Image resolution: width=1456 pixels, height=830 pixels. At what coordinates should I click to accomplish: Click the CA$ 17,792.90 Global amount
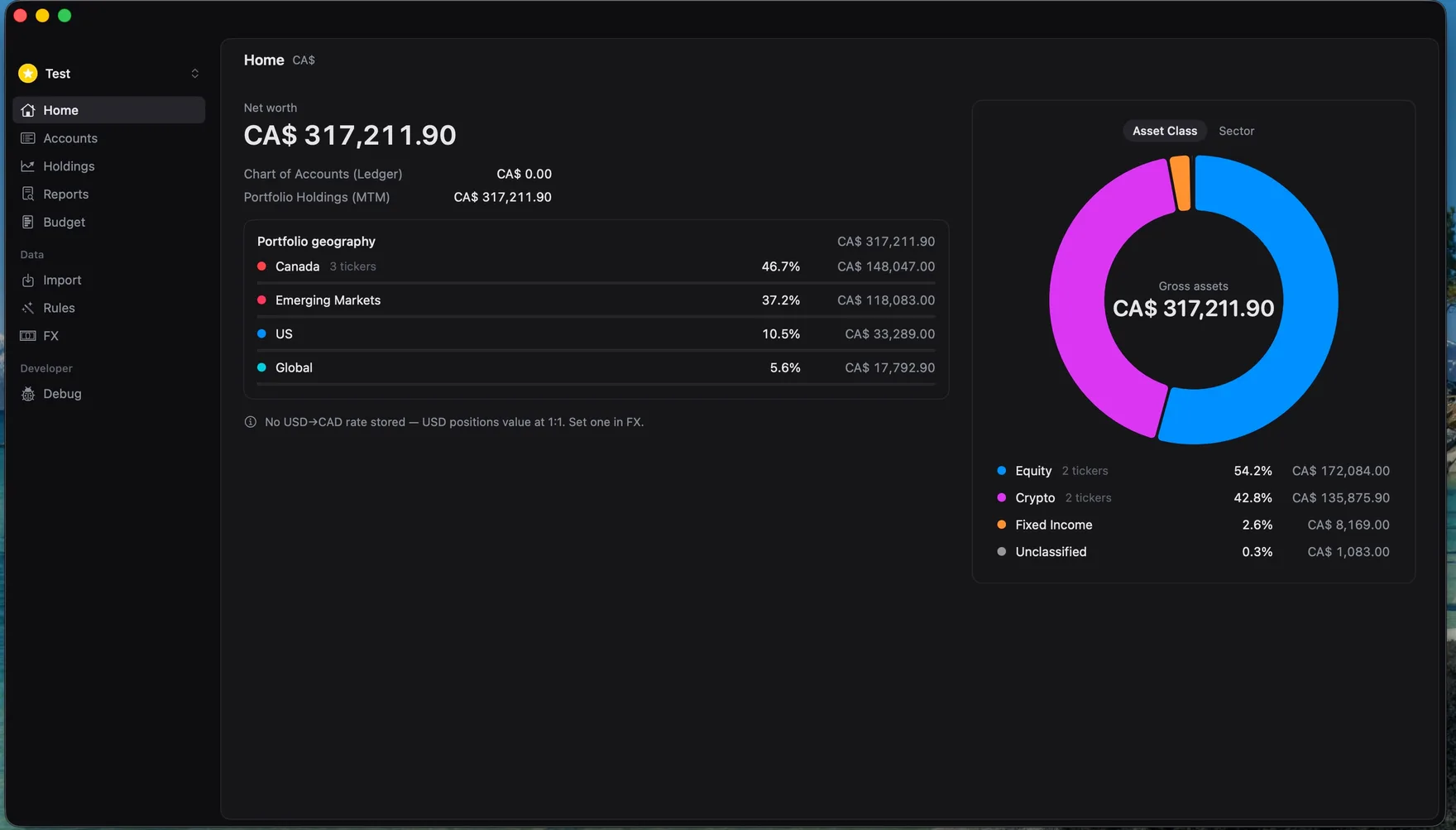[890, 367]
